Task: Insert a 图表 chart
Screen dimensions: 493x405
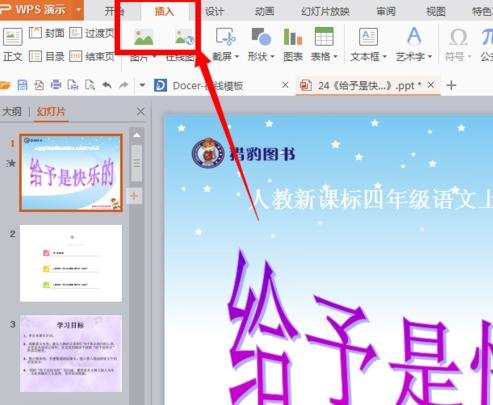Action: (293, 45)
